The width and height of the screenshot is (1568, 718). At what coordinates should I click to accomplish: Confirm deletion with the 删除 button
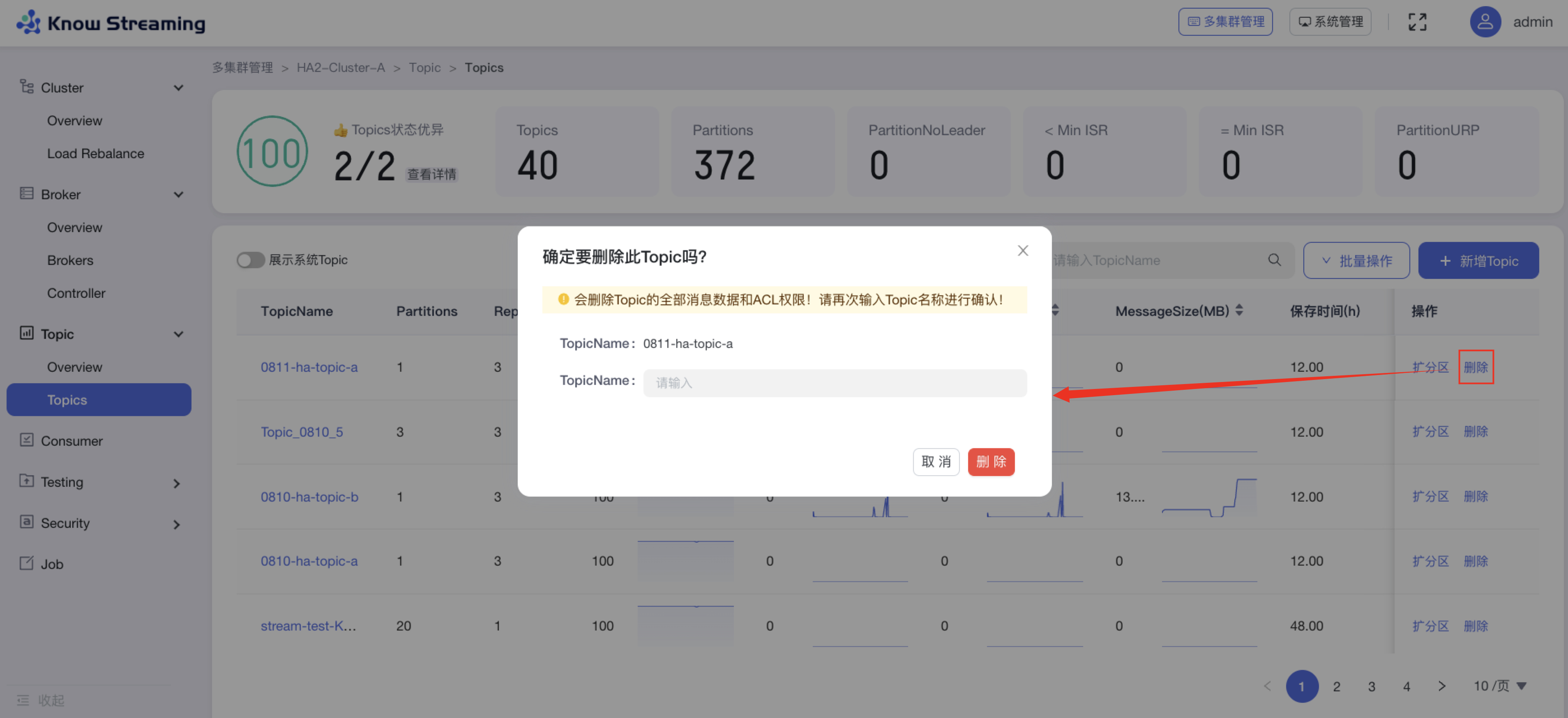(x=991, y=462)
